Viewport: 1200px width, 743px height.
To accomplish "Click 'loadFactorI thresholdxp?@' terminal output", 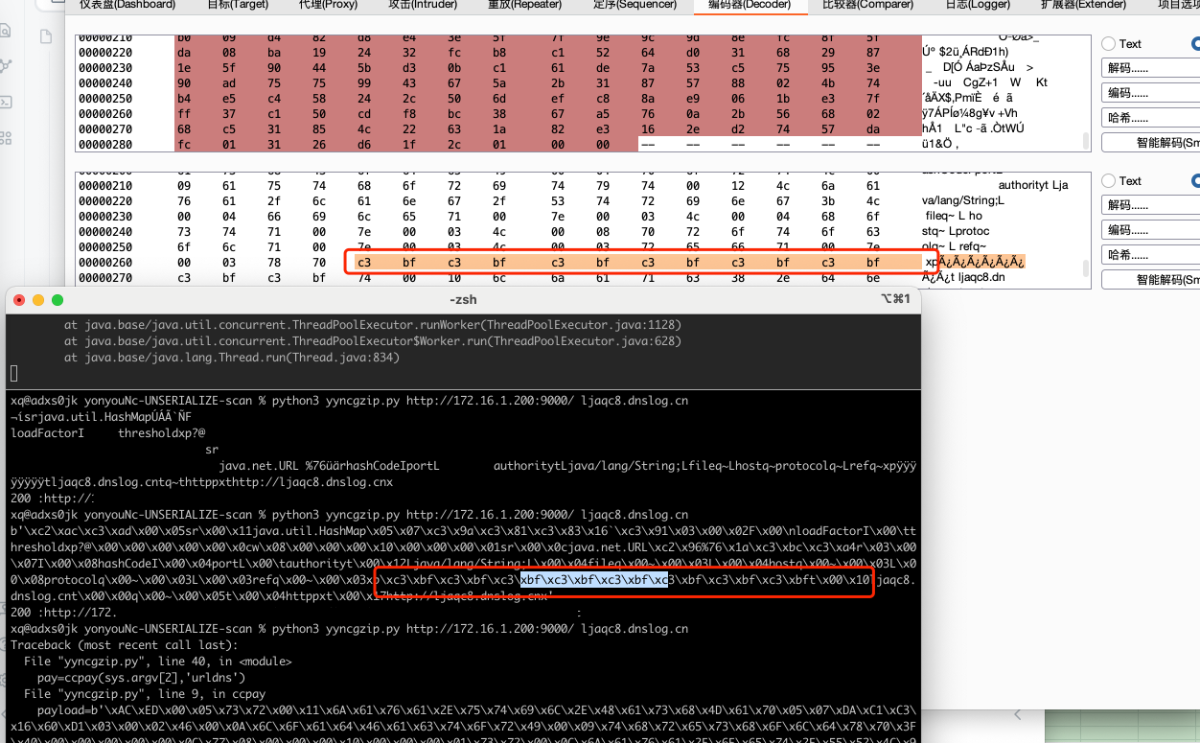I will click(x=108, y=433).
